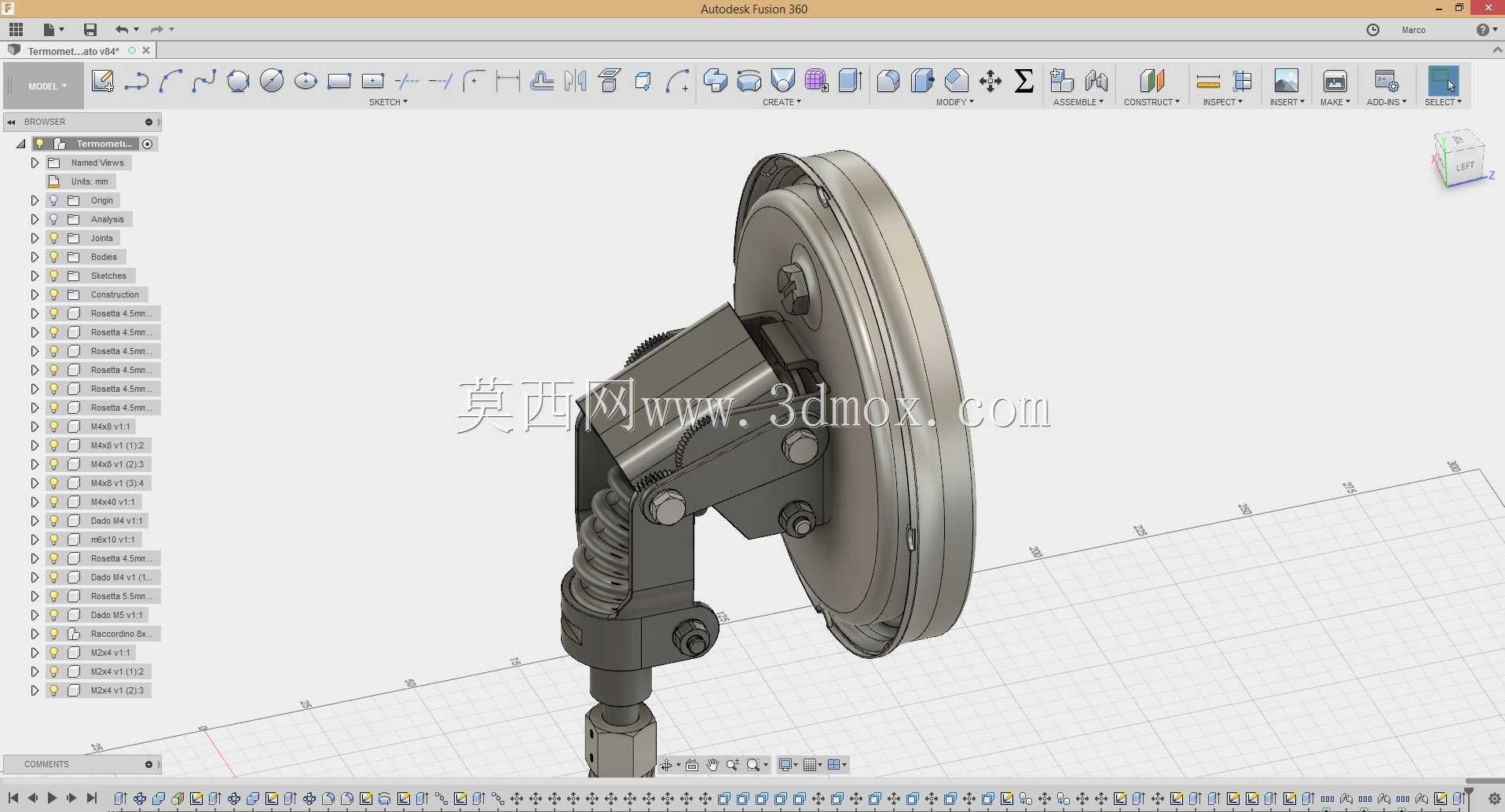
Task: Open the Change Parameters sigma tool
Action: pos(1024,81)
